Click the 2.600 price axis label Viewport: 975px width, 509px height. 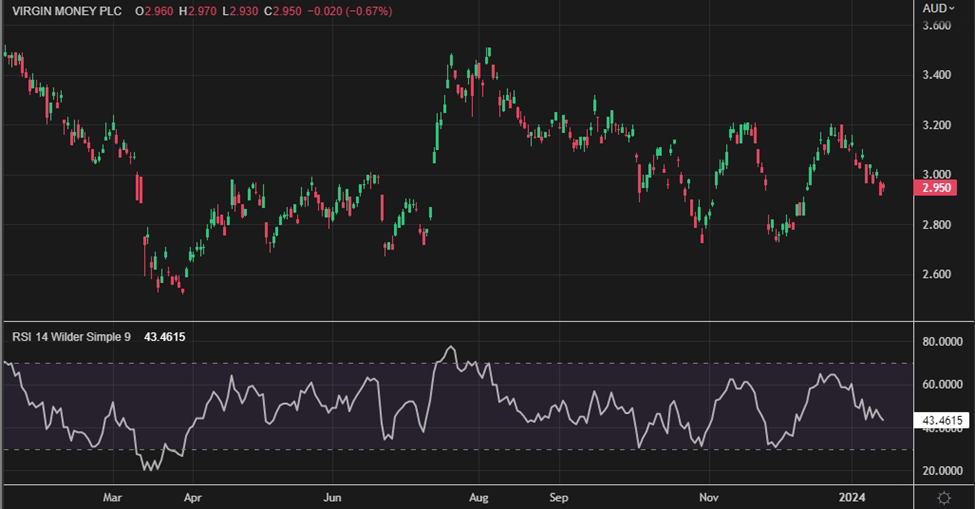pyautogui.click(x=936, y=274)
